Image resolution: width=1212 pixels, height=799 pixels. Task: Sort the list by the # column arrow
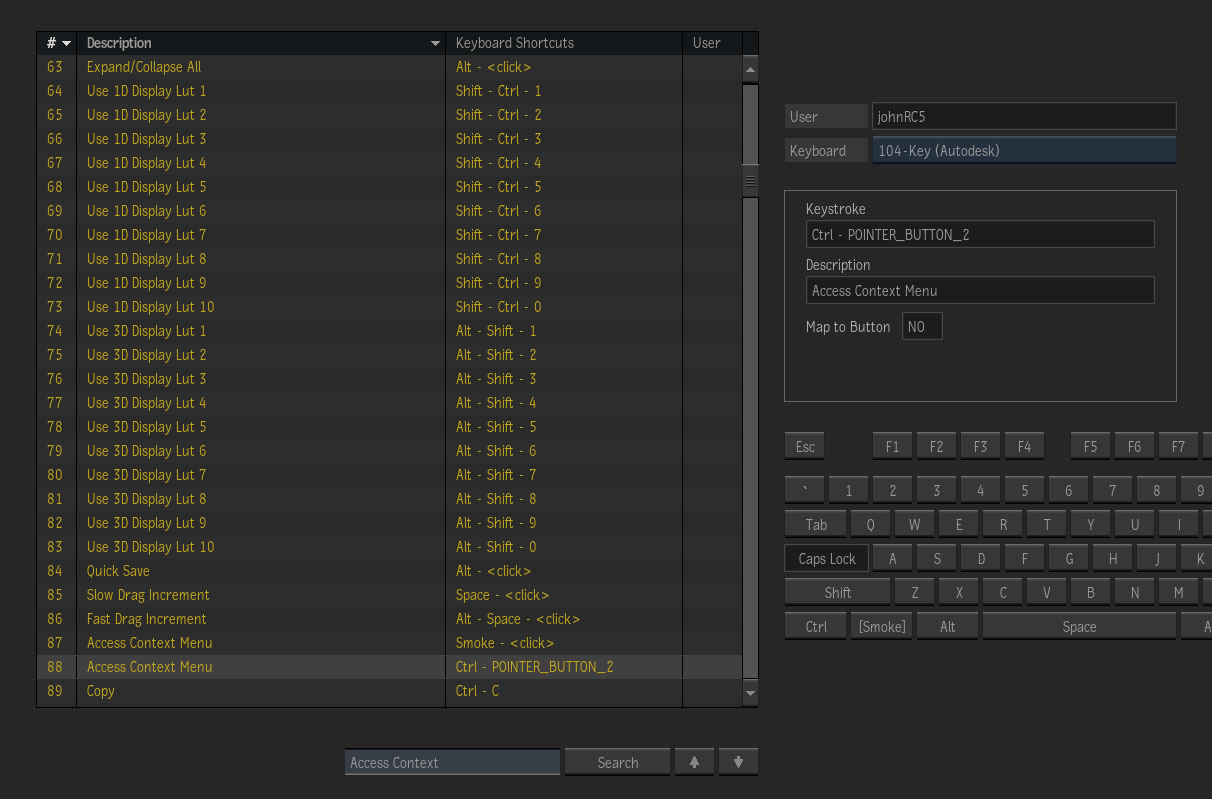(67, 43)
